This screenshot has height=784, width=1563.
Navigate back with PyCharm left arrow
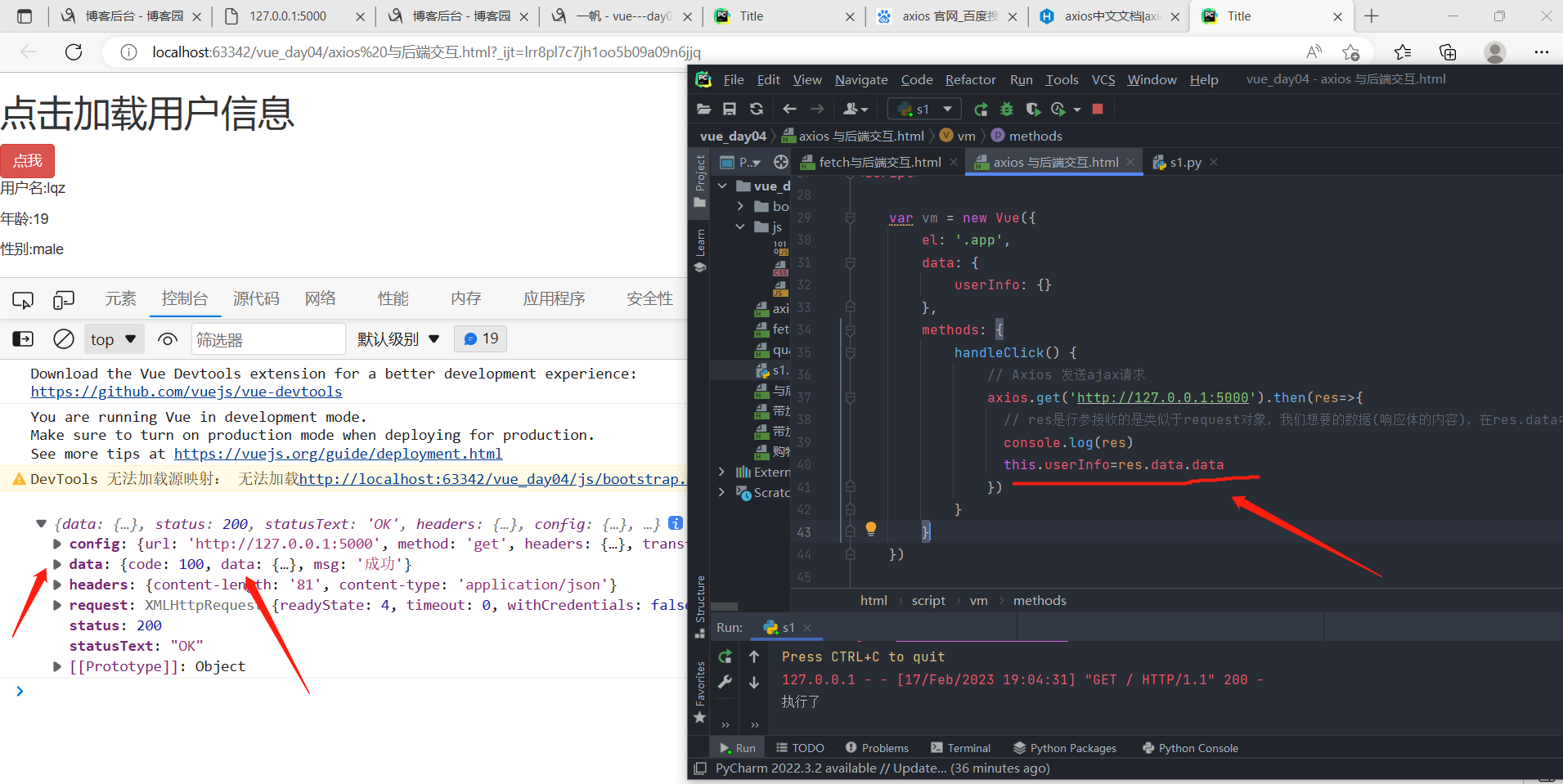coord(789,109)
